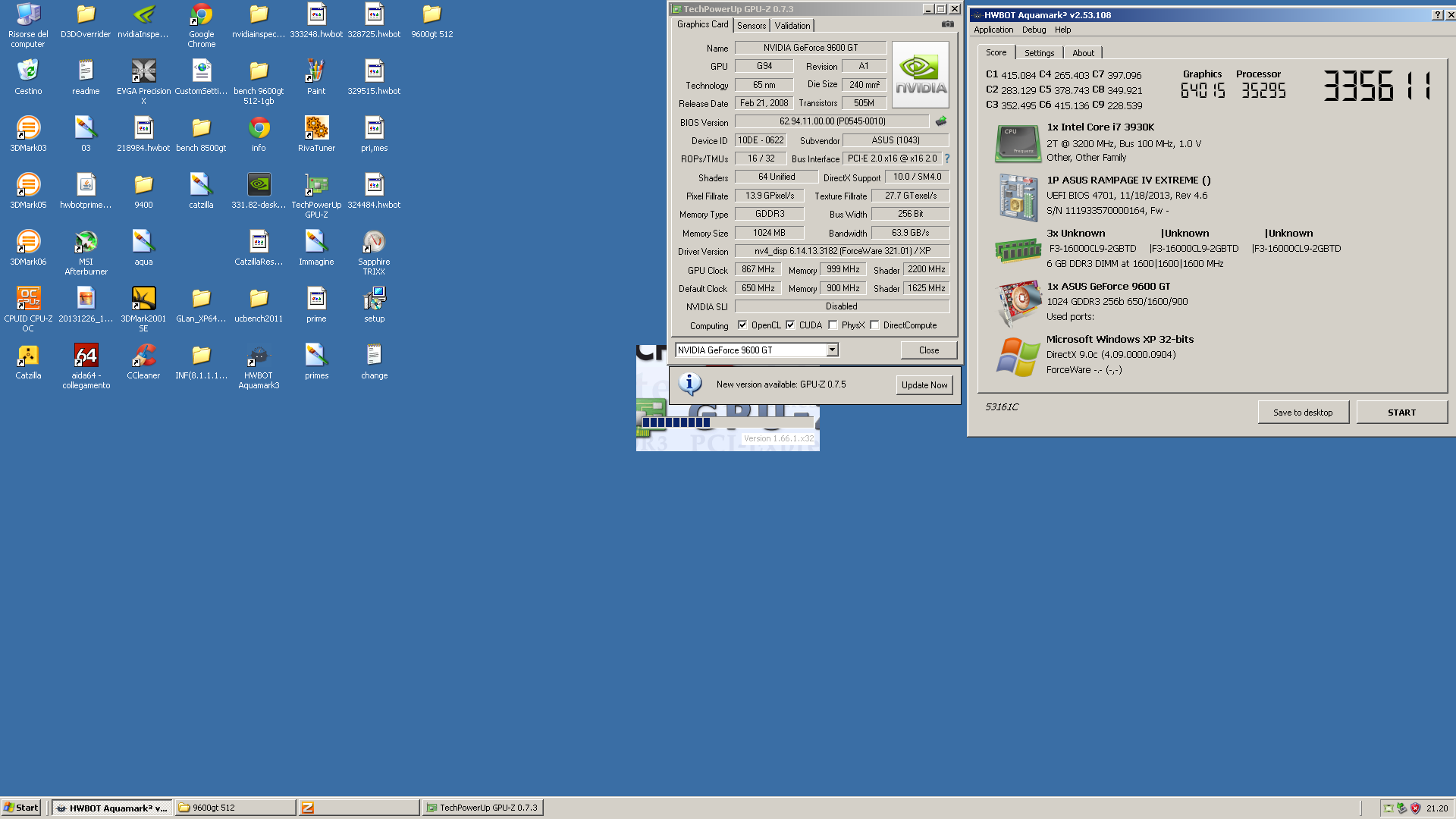1456x819 pixels.
Task: Switch to TechPowerUp GPU-Z taskbar item
Action: click(482, 808)
